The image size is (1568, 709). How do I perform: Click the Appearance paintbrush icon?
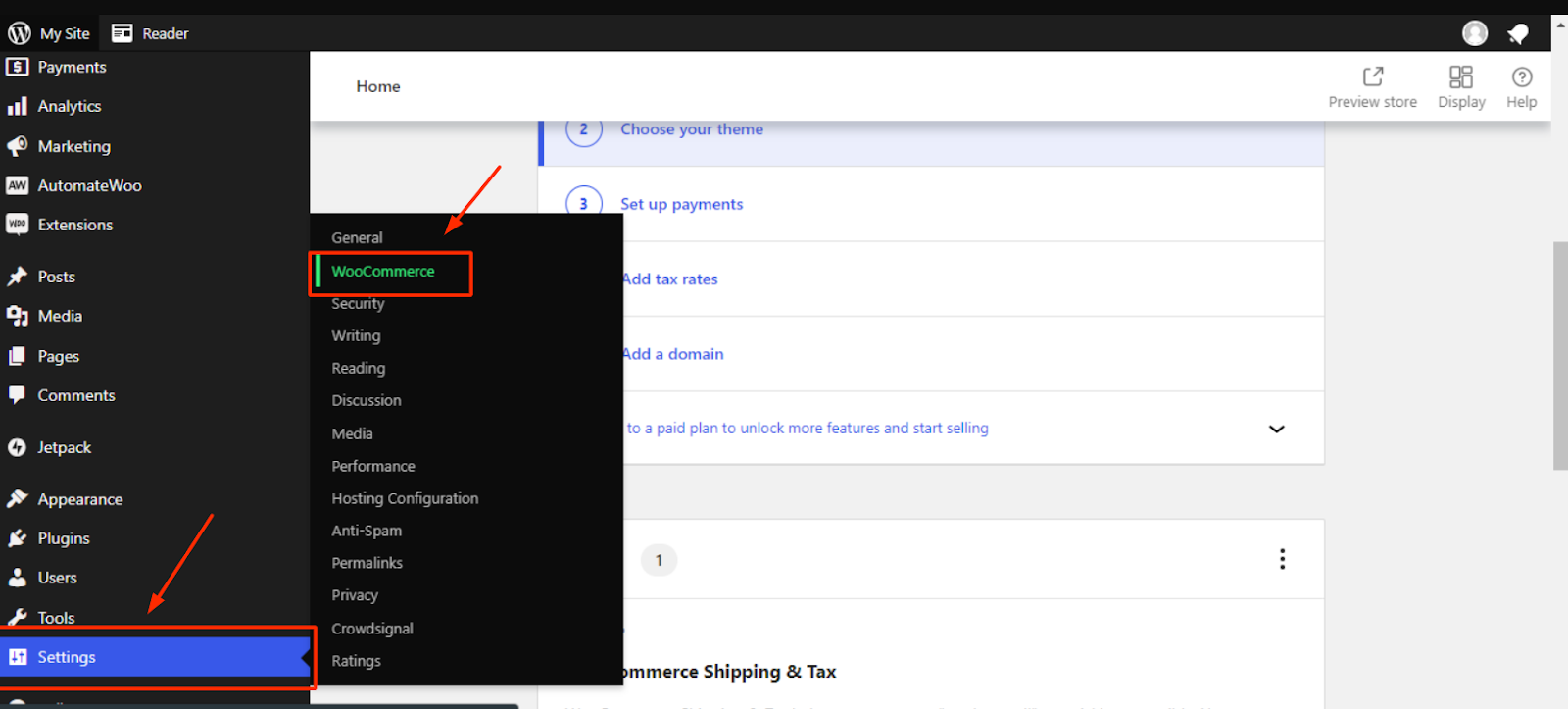[18, 499]
